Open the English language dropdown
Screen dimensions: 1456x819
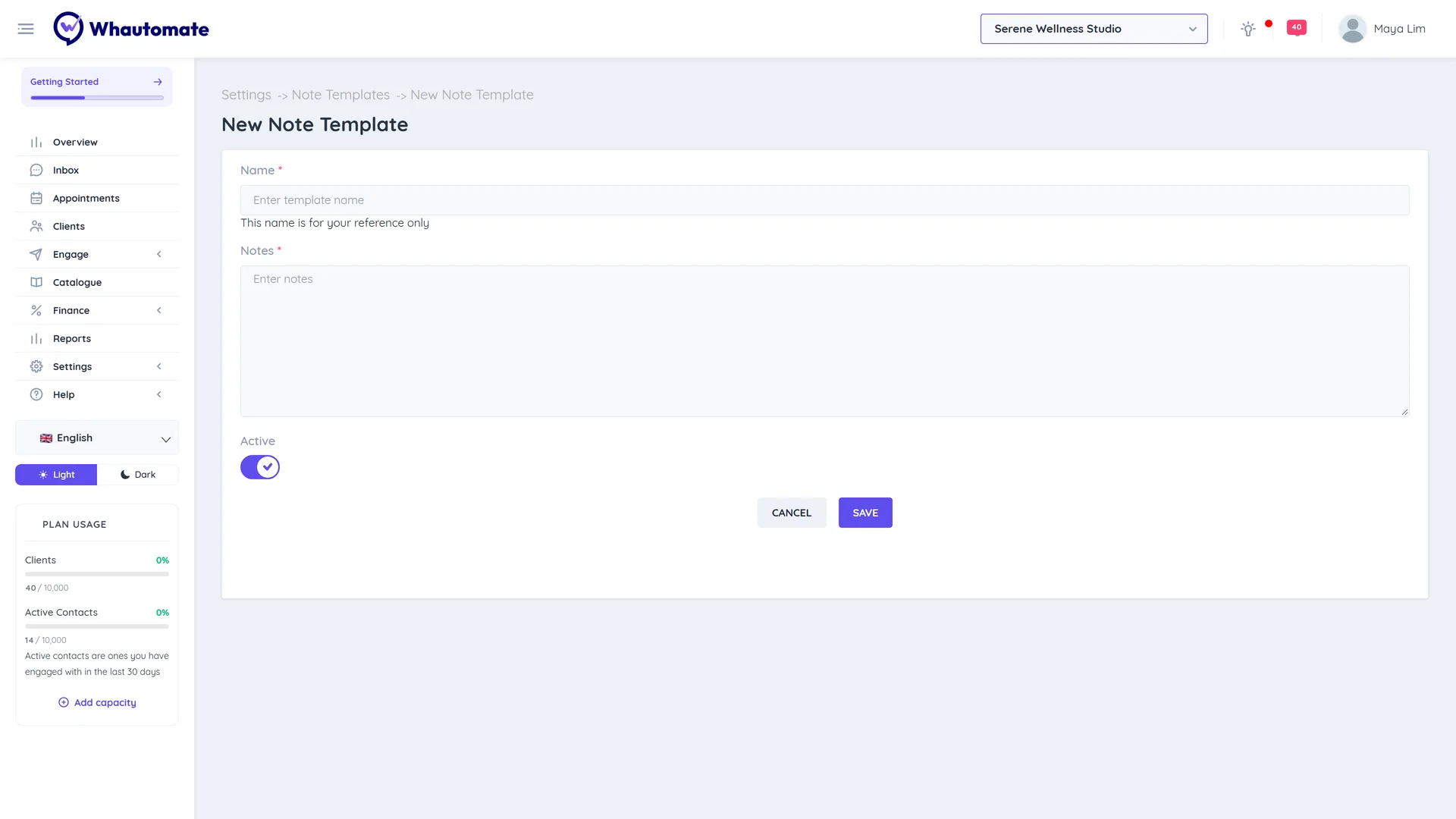pos(97,438)
